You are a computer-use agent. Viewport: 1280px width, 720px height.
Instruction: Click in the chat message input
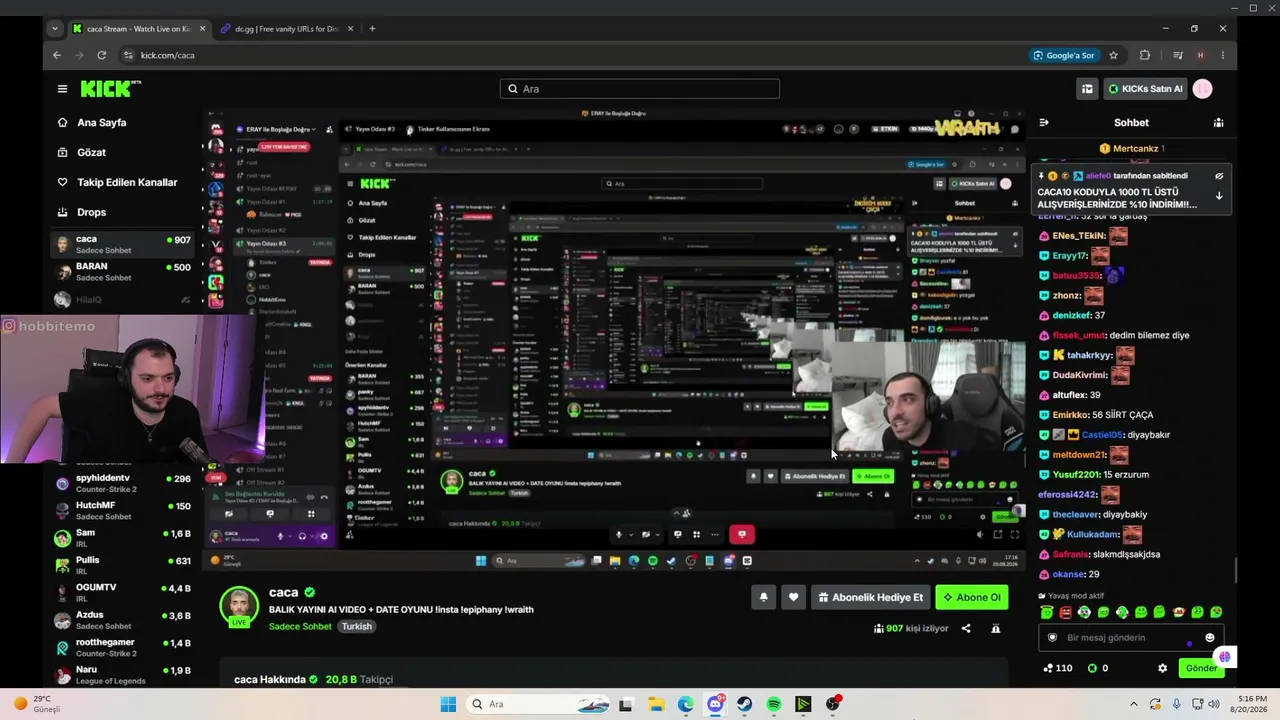[x=1130, y=638]
